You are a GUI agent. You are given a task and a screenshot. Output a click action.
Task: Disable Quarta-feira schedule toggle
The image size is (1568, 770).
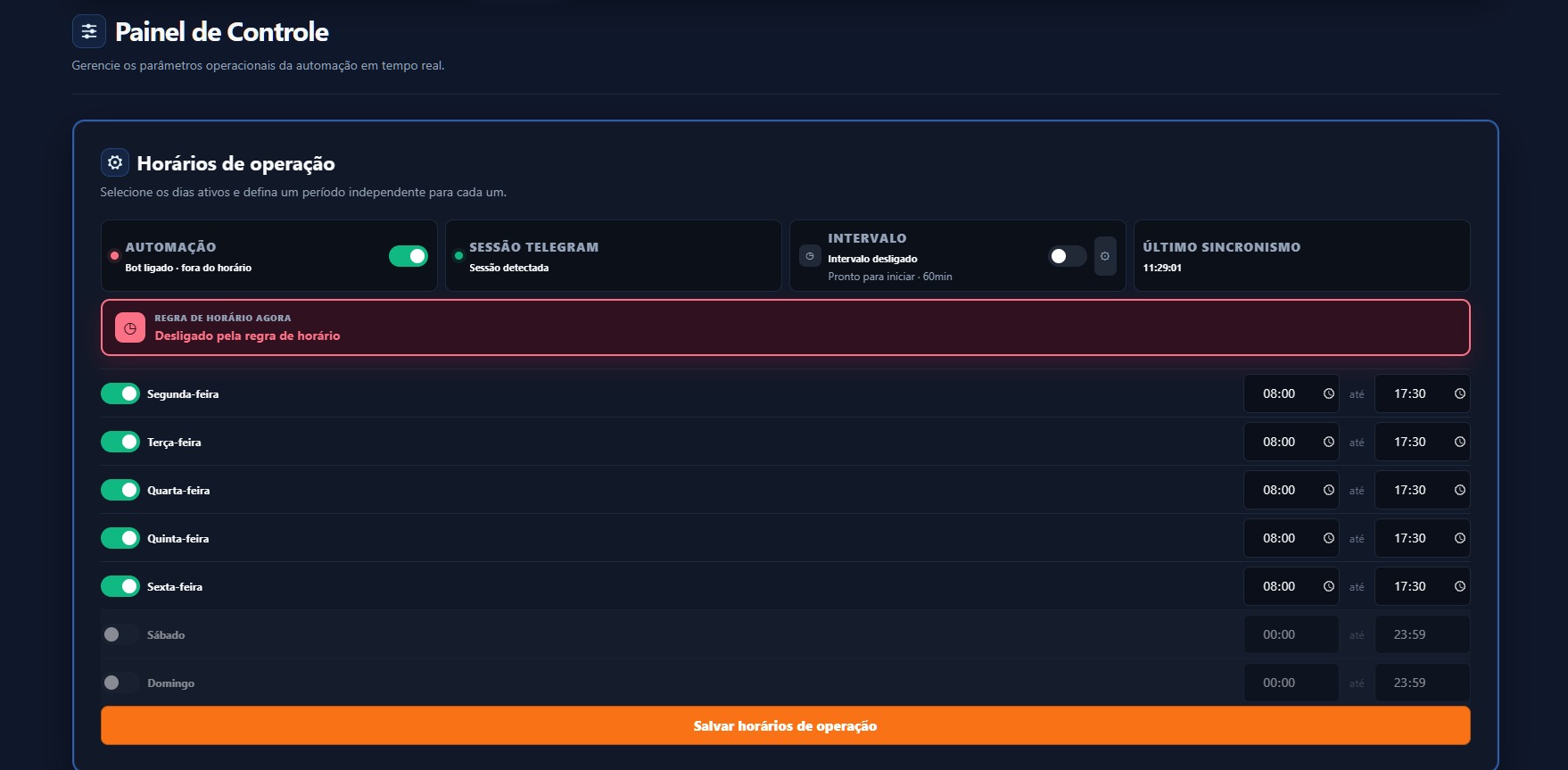(x=120, y=490)
